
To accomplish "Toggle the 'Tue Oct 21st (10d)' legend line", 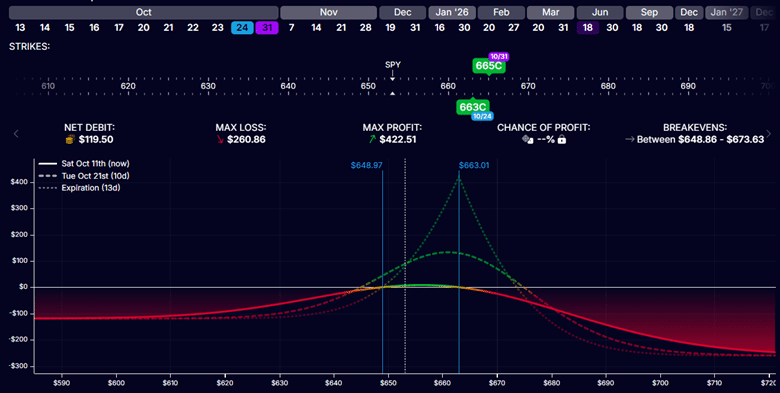I will (85, 176).
